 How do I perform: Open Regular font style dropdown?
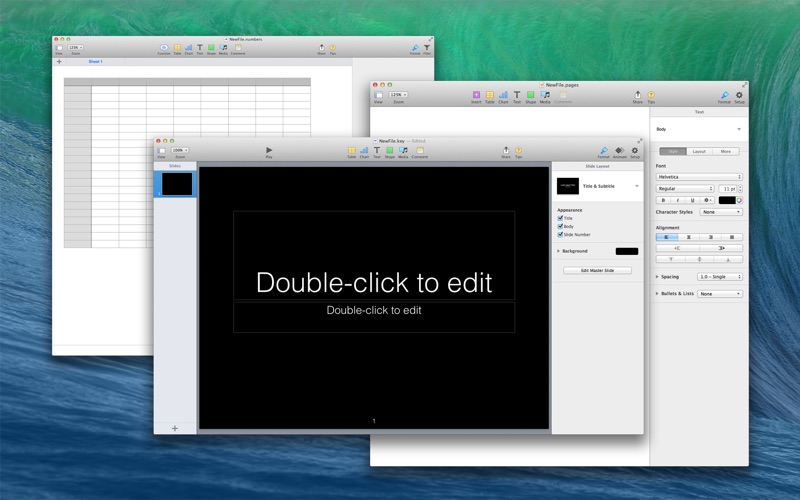685,189
